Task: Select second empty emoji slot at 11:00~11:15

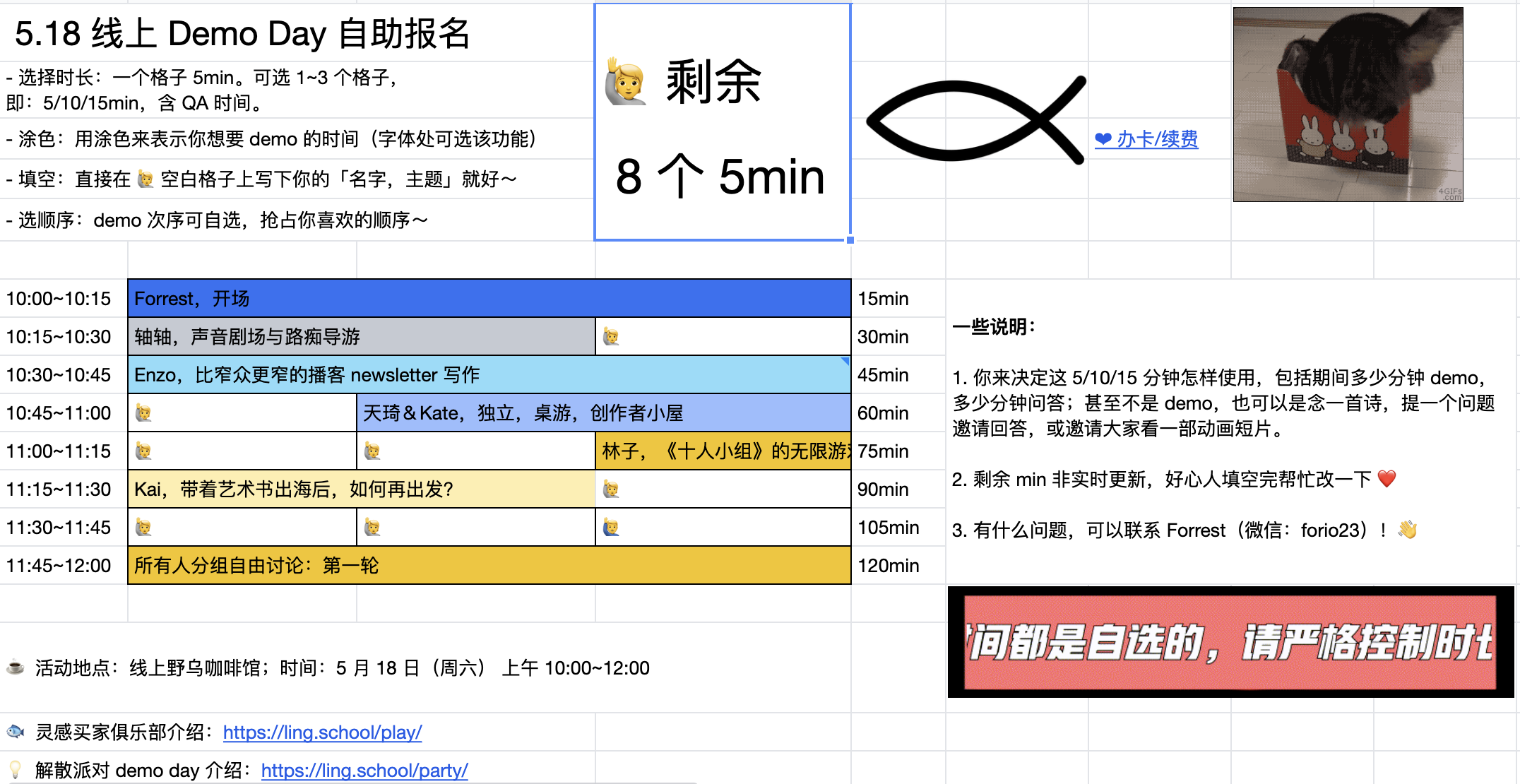Action: 372,451
